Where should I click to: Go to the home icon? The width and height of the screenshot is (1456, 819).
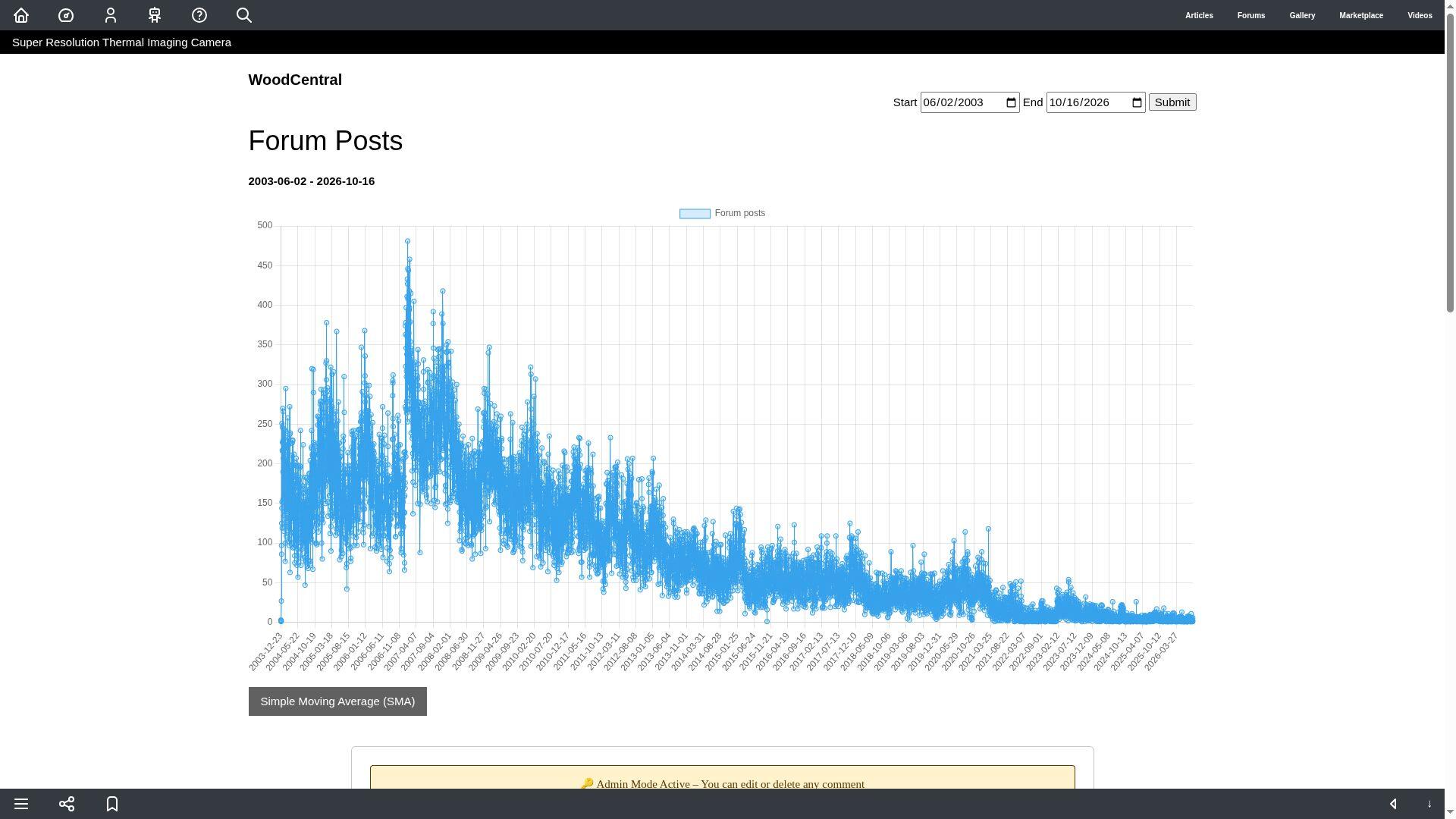(21, 15)
